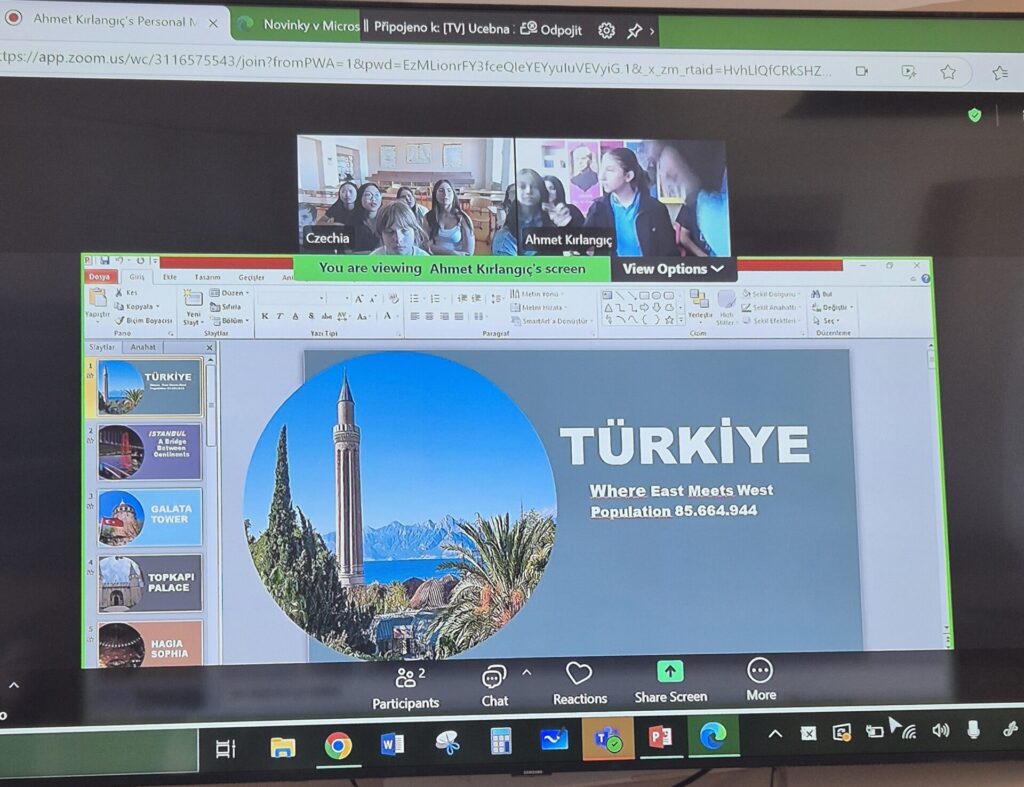Click clear formatting icon
Viewport: 1024px width, 787px height.
tap(393, 298)
